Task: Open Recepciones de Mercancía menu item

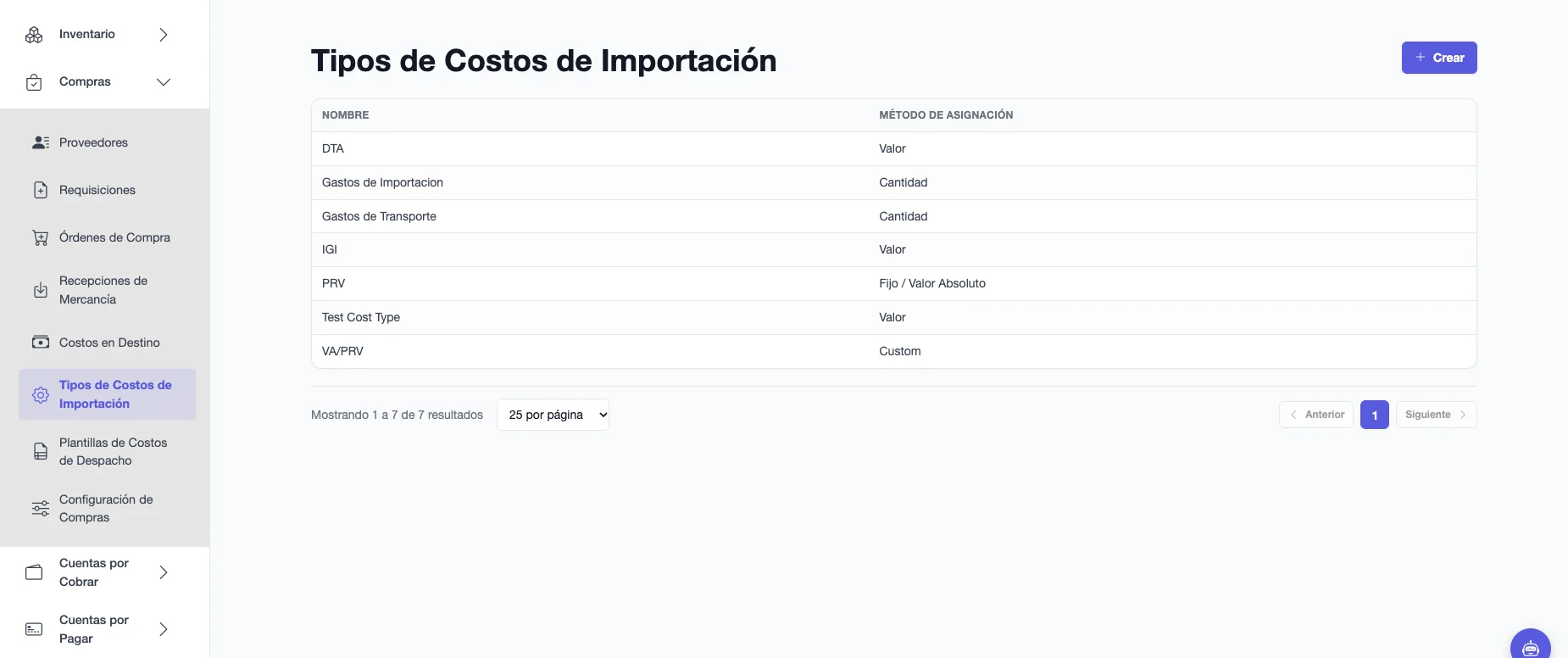Action: (x=107, y=290)
